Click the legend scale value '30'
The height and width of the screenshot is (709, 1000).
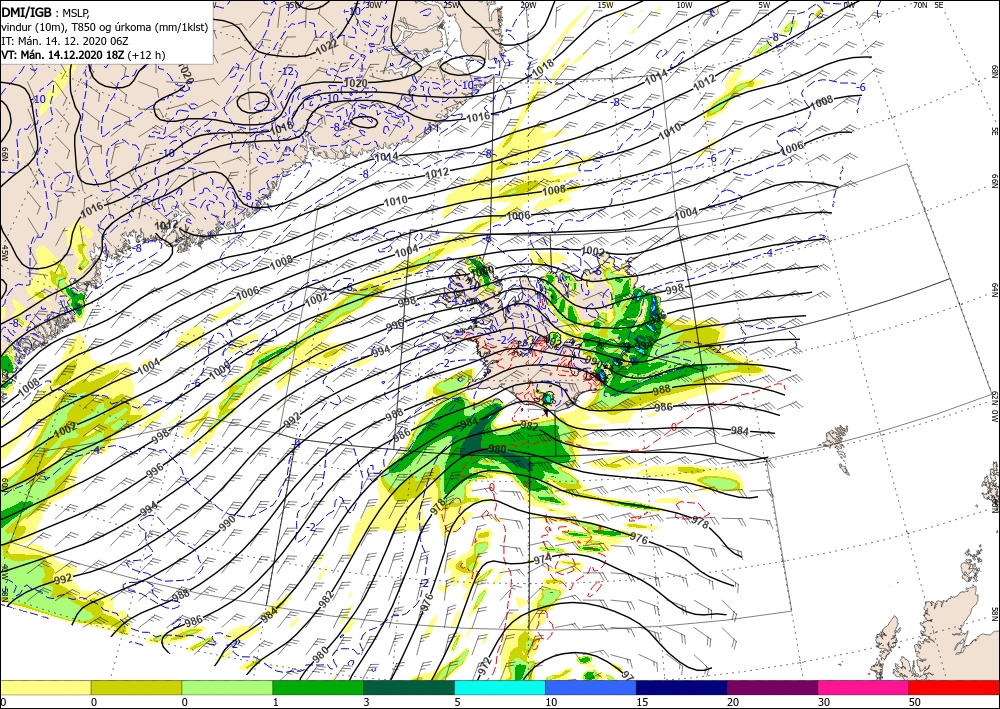pyautogui.click(x=824, y=703)
